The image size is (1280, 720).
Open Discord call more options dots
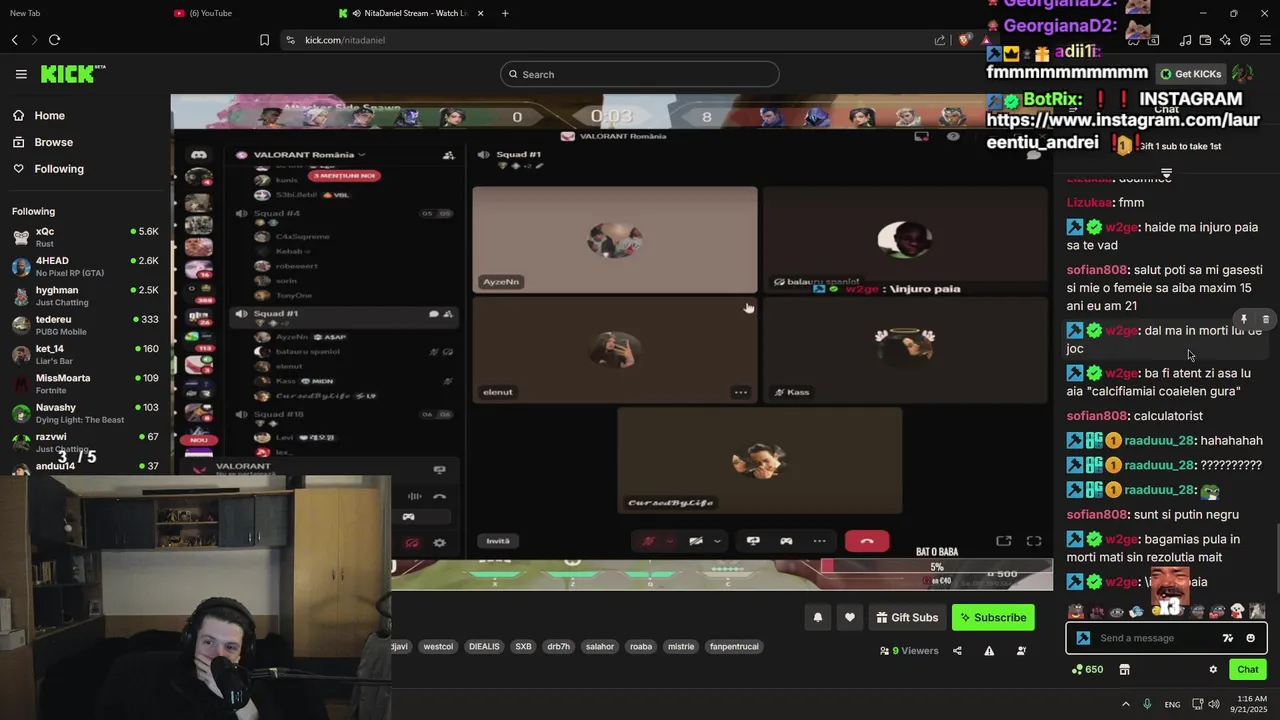[x=820, y=541]
